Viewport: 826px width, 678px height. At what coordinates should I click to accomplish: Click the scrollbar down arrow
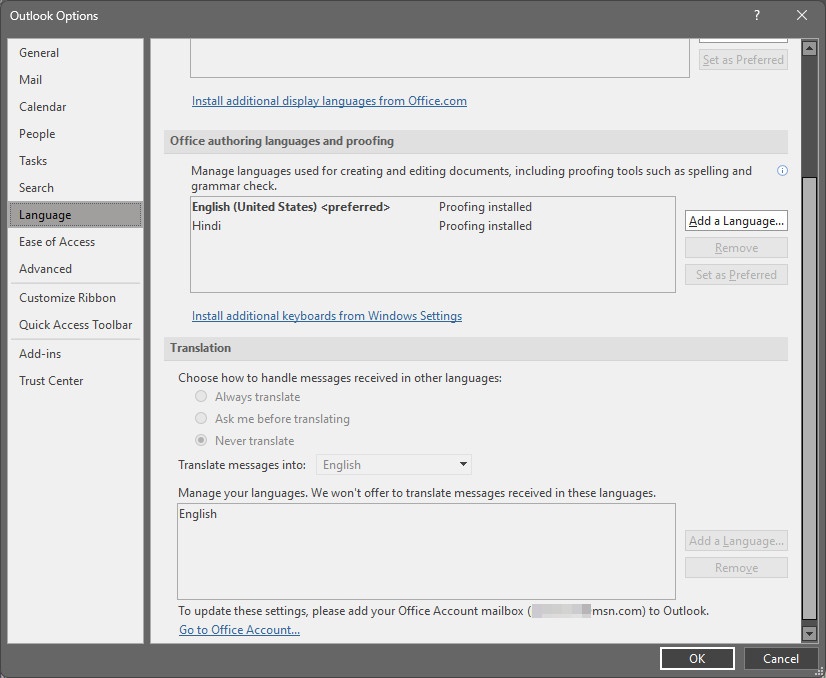click(809, 633)
